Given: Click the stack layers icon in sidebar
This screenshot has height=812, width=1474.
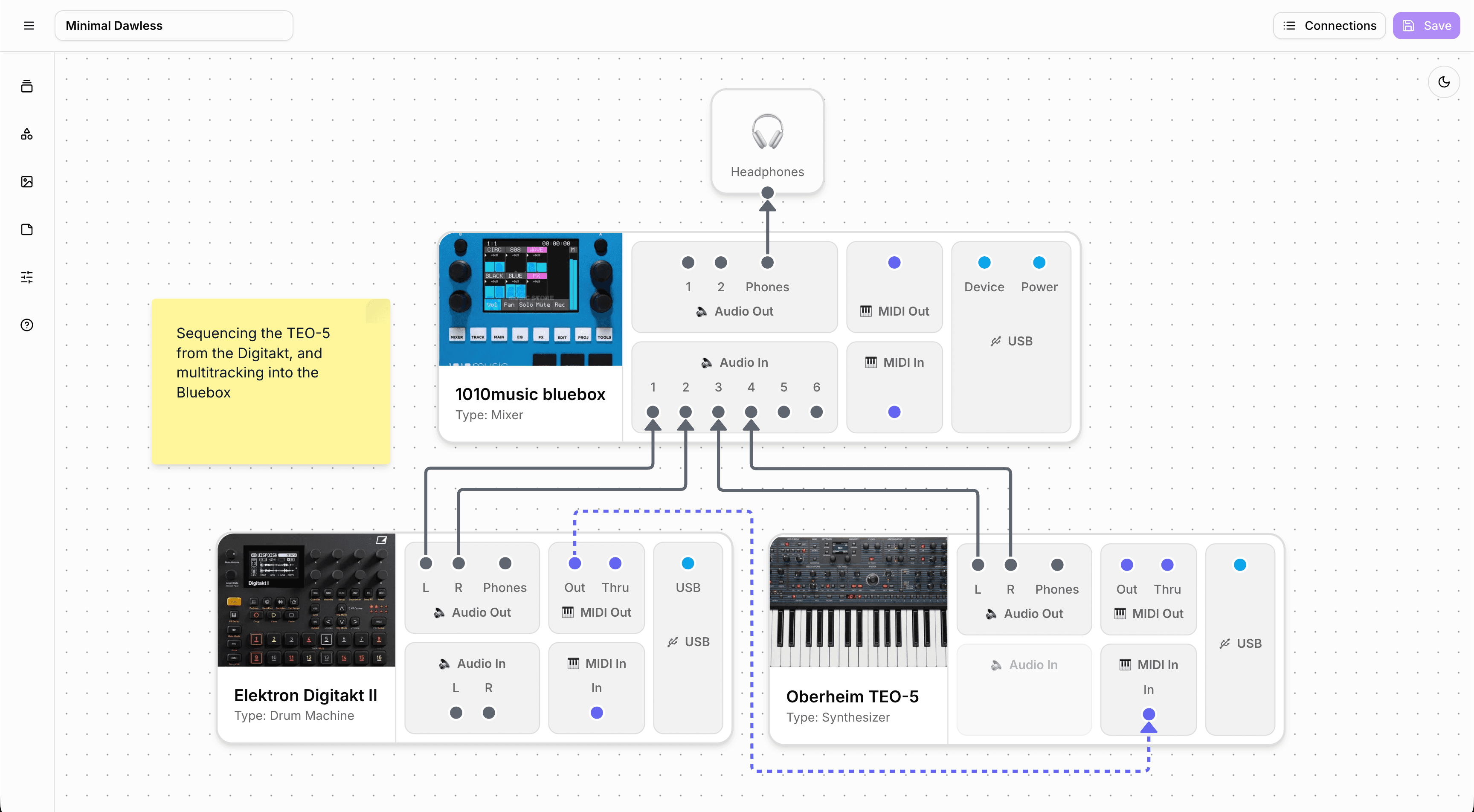Looking at the screenshot, I should pos(27,87).
